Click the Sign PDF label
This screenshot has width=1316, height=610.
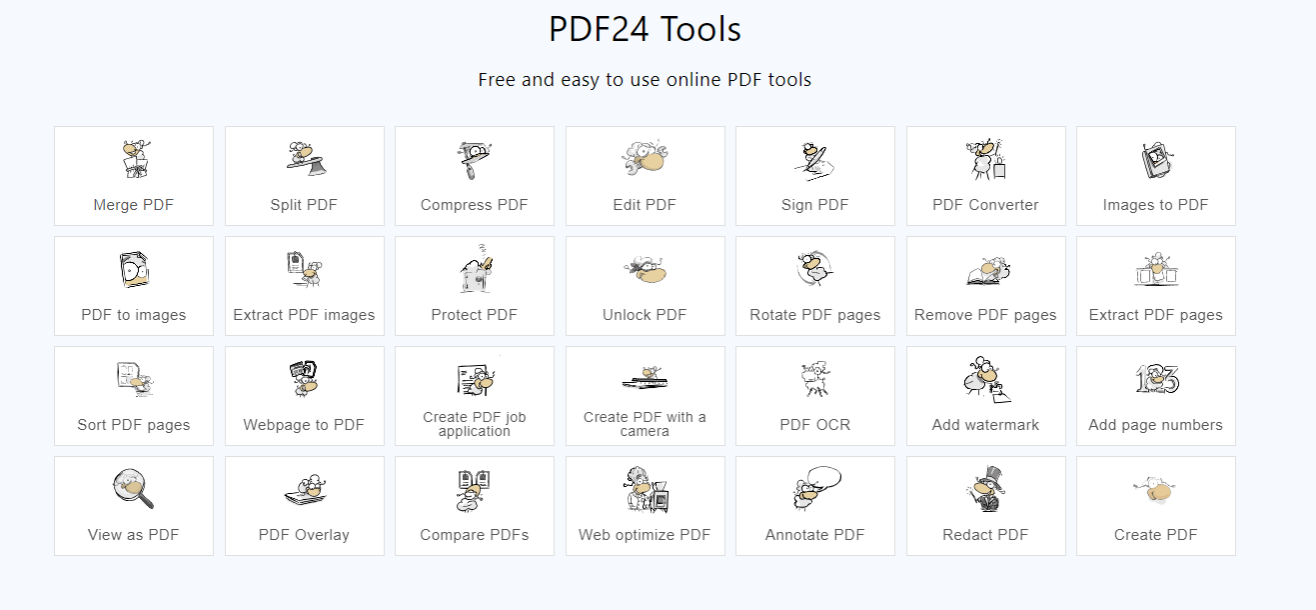coord(815,205)
